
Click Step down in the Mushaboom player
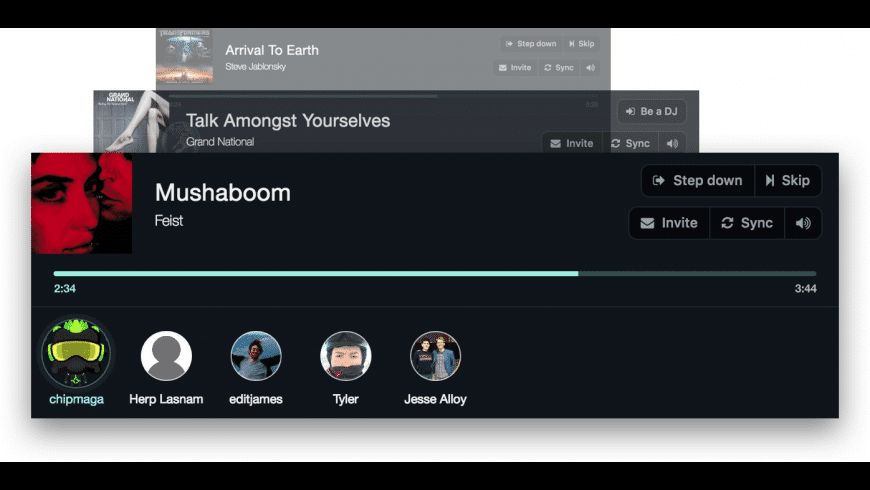click(697, 180)
